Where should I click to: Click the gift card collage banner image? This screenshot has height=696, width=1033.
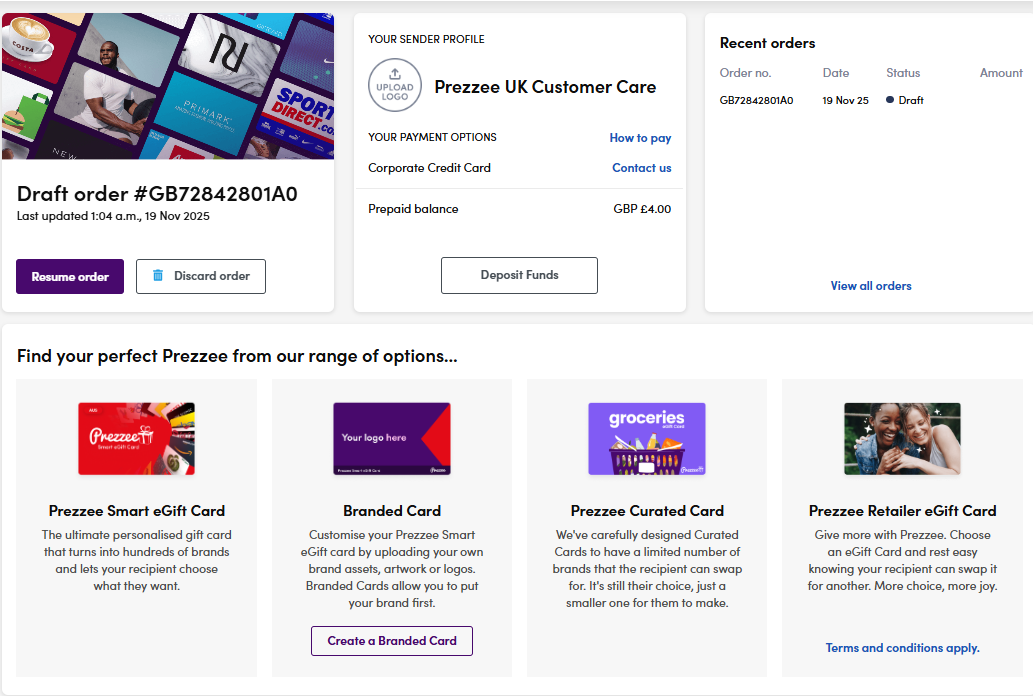pyautogui.click(x=168, y=86)
